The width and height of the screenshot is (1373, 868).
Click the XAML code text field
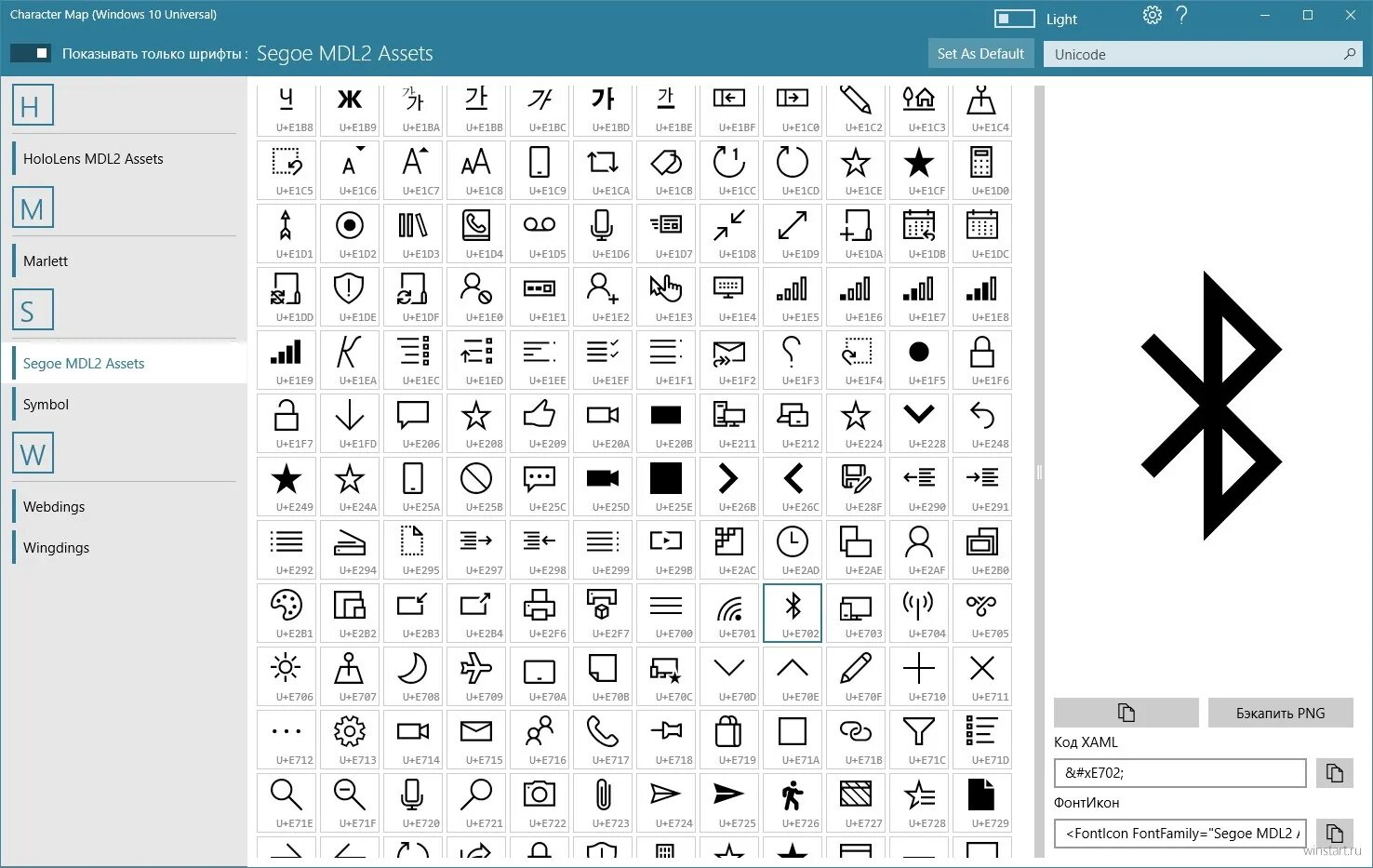(1180, 773)
